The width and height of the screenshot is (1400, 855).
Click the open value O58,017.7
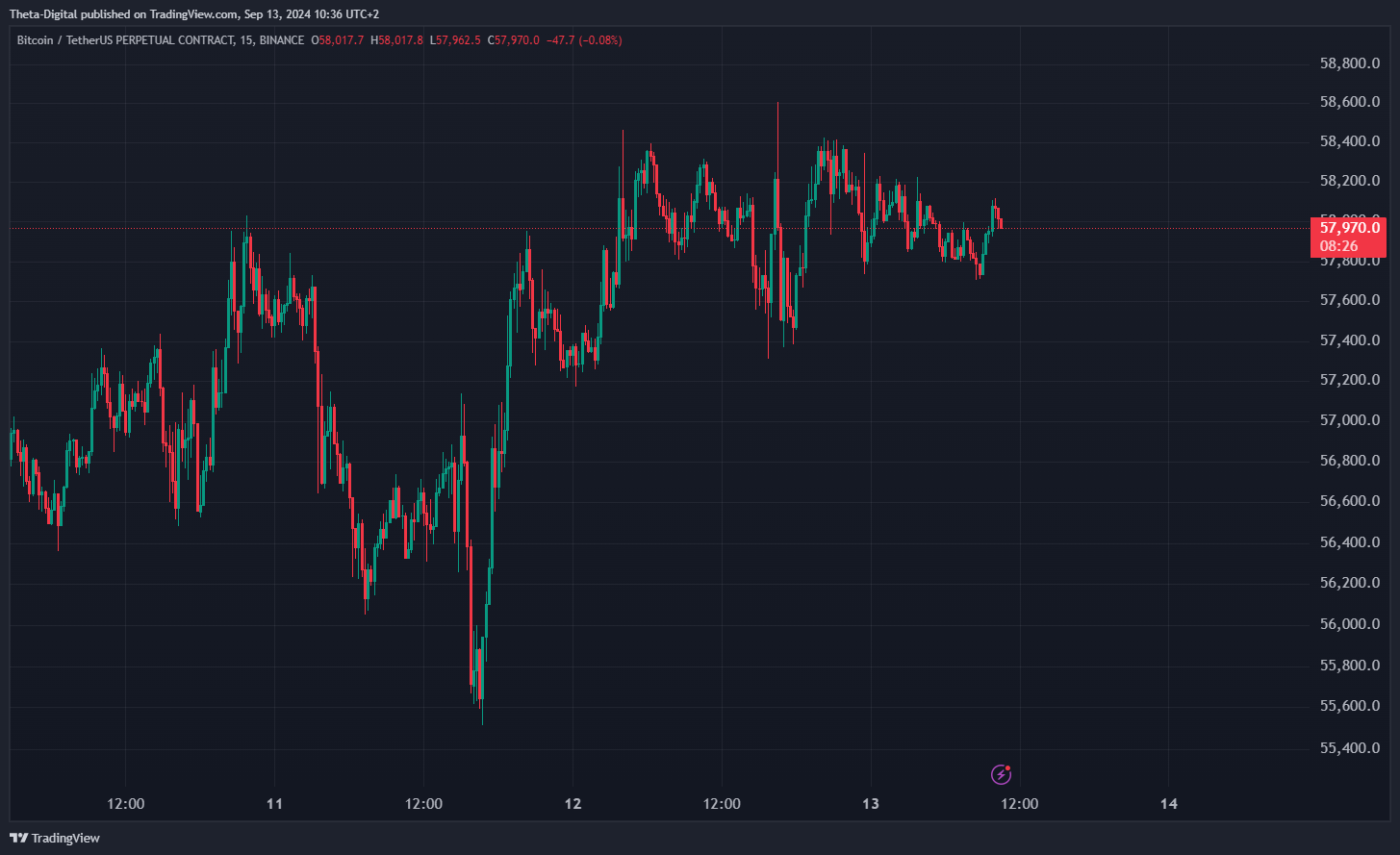click(x=337, y=40)
